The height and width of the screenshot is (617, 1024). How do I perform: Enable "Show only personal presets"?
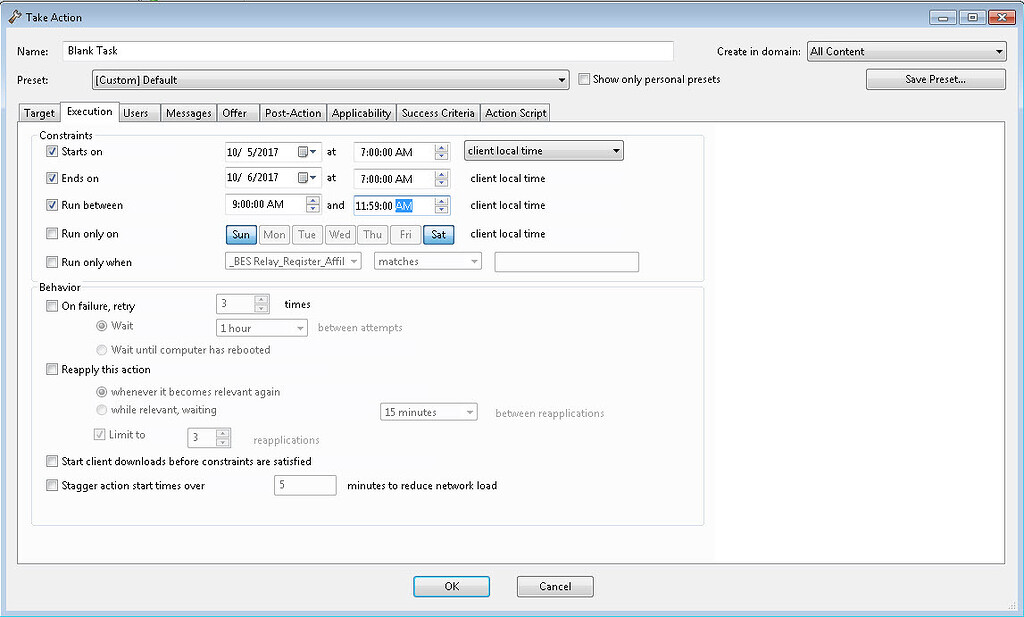(x=584, y=79)
